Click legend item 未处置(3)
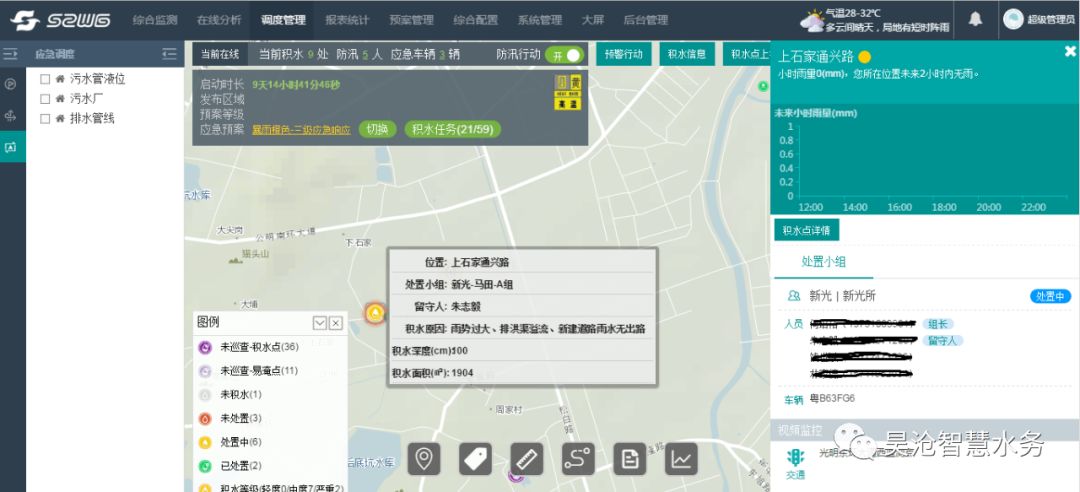The width and height of the screenshot is (1080, 492). [230, 418]
